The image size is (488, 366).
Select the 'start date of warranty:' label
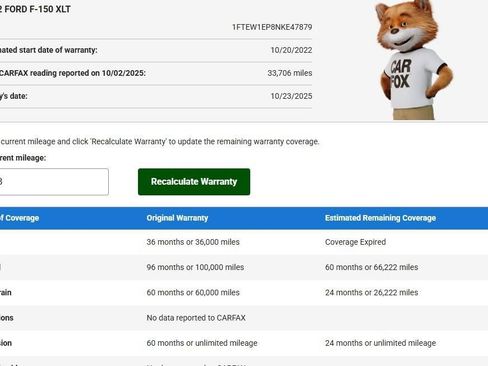pyautogui.click(x=58, y=50)
